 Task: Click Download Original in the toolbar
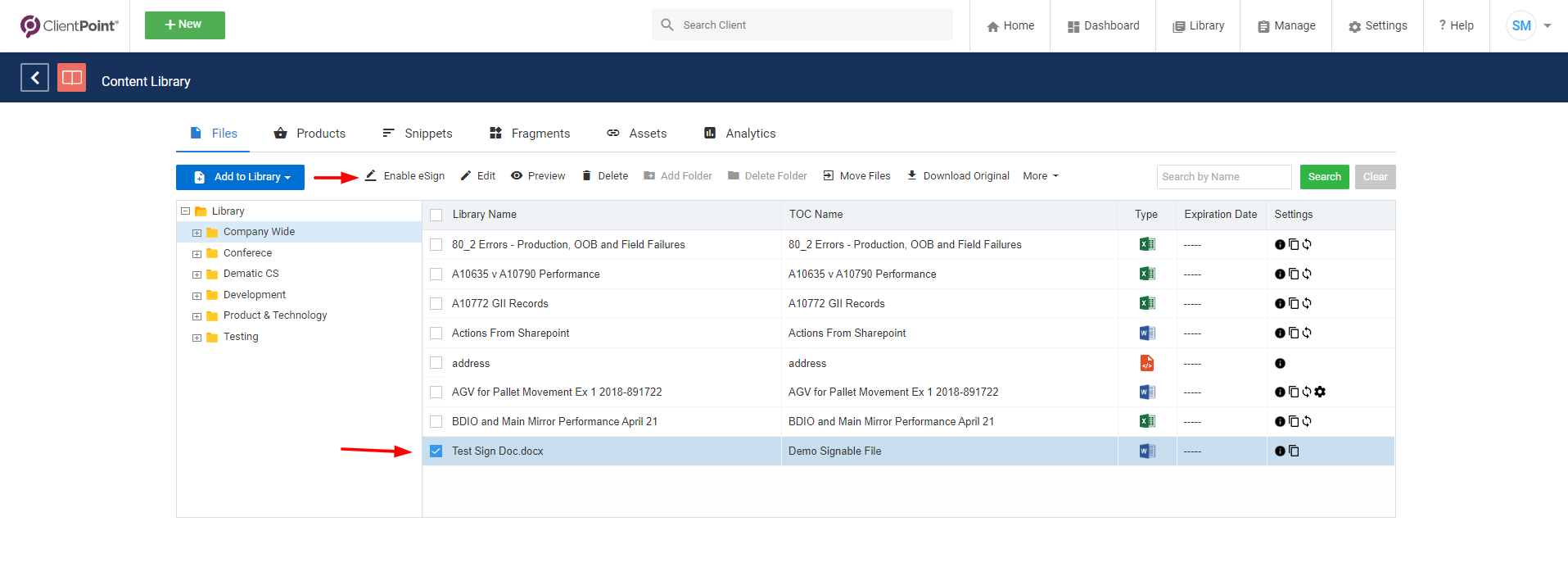(958, 176)
